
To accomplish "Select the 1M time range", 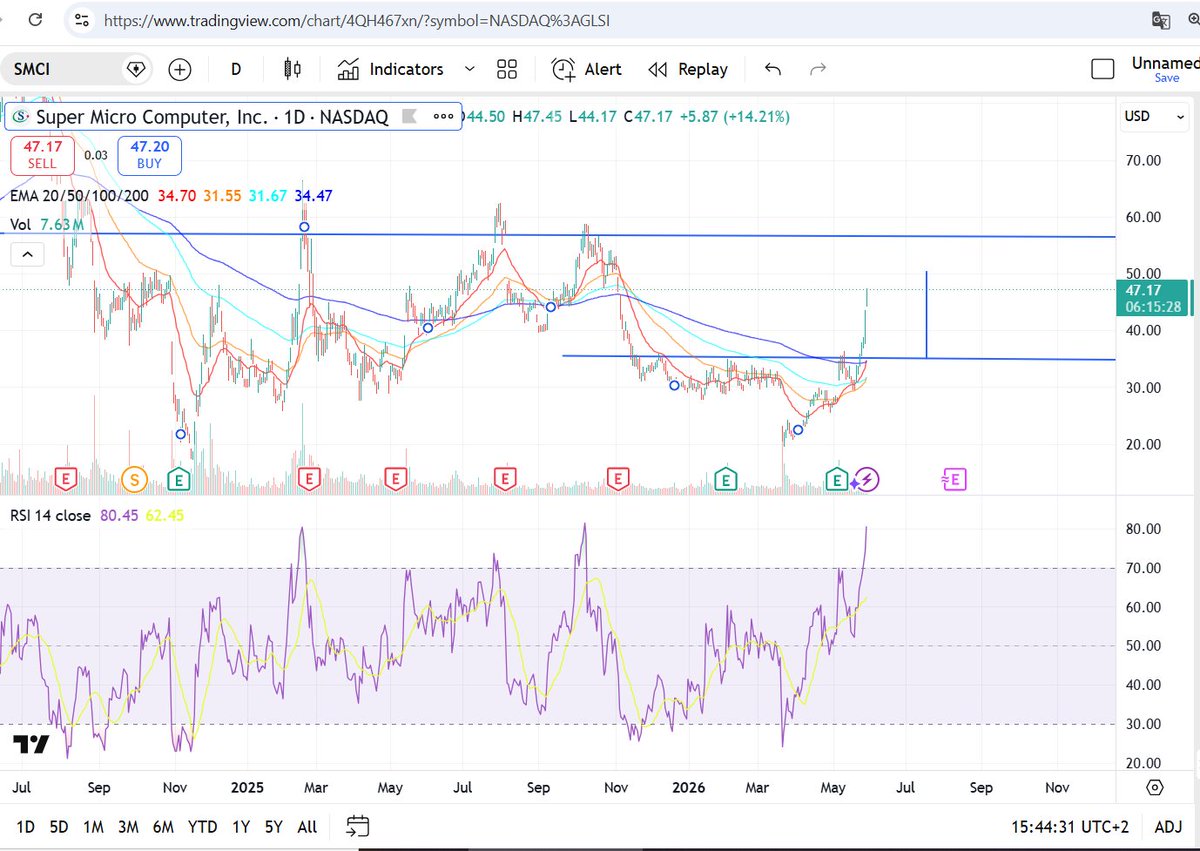I will click(x=94, y=827).
